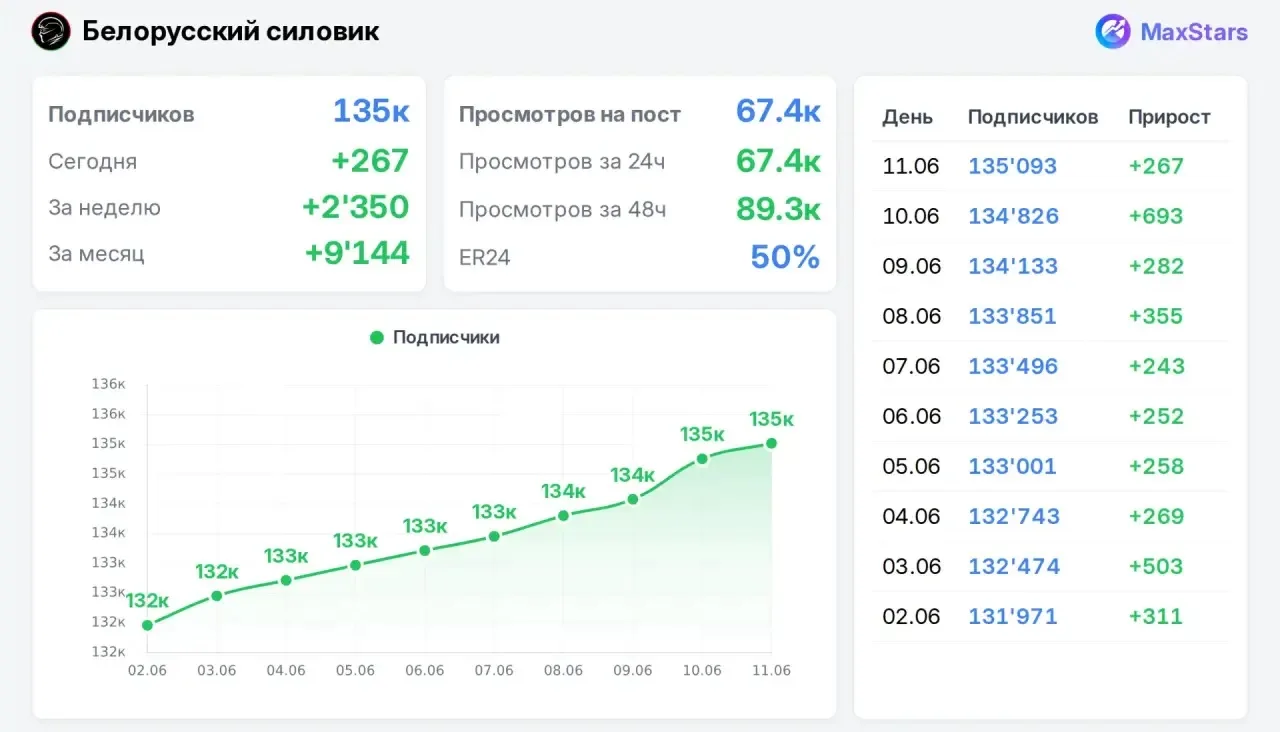Click the 133'496 subscriber count

coord(1013,366)
